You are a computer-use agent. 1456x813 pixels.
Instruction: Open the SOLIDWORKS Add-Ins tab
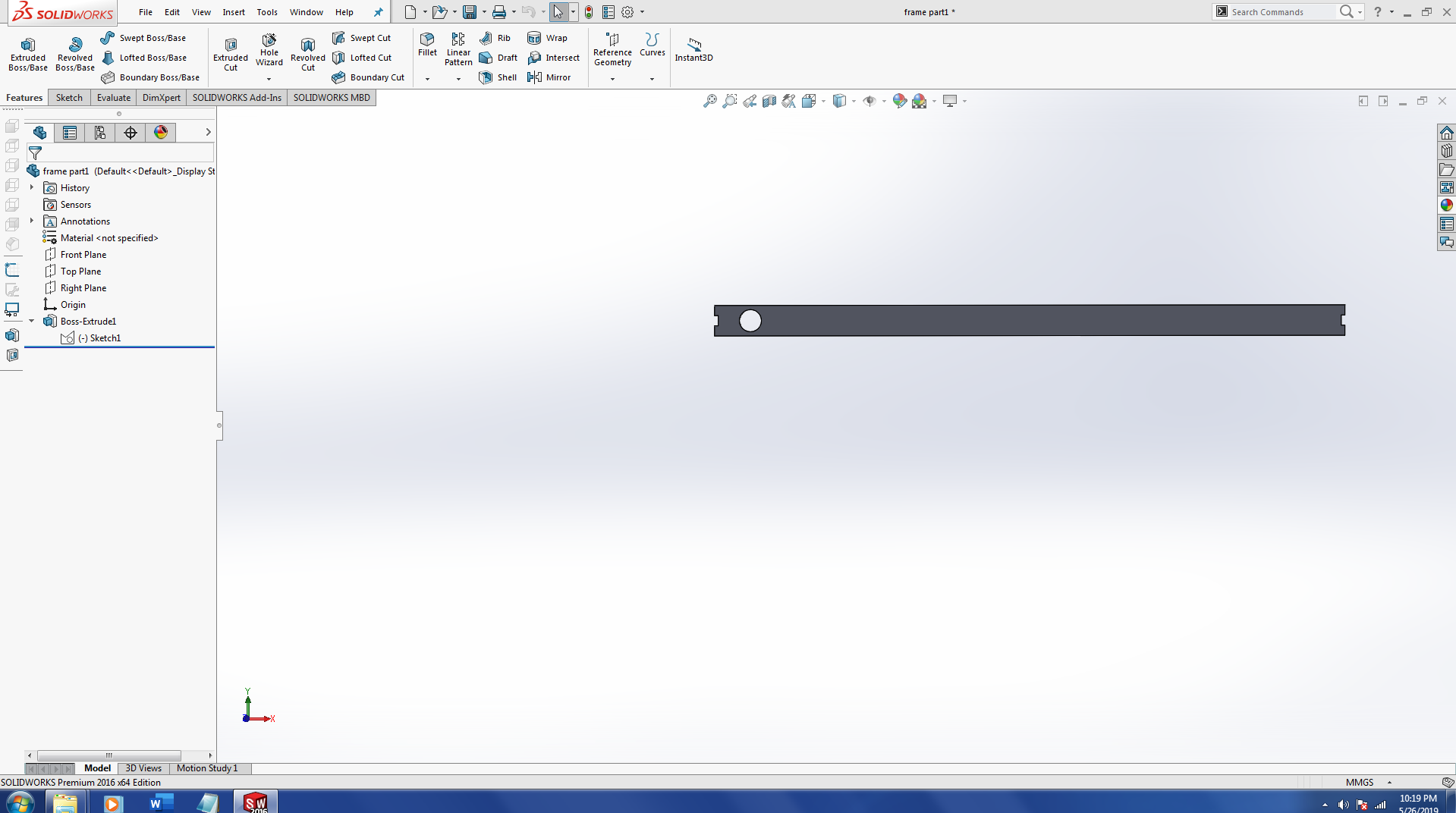237,98
